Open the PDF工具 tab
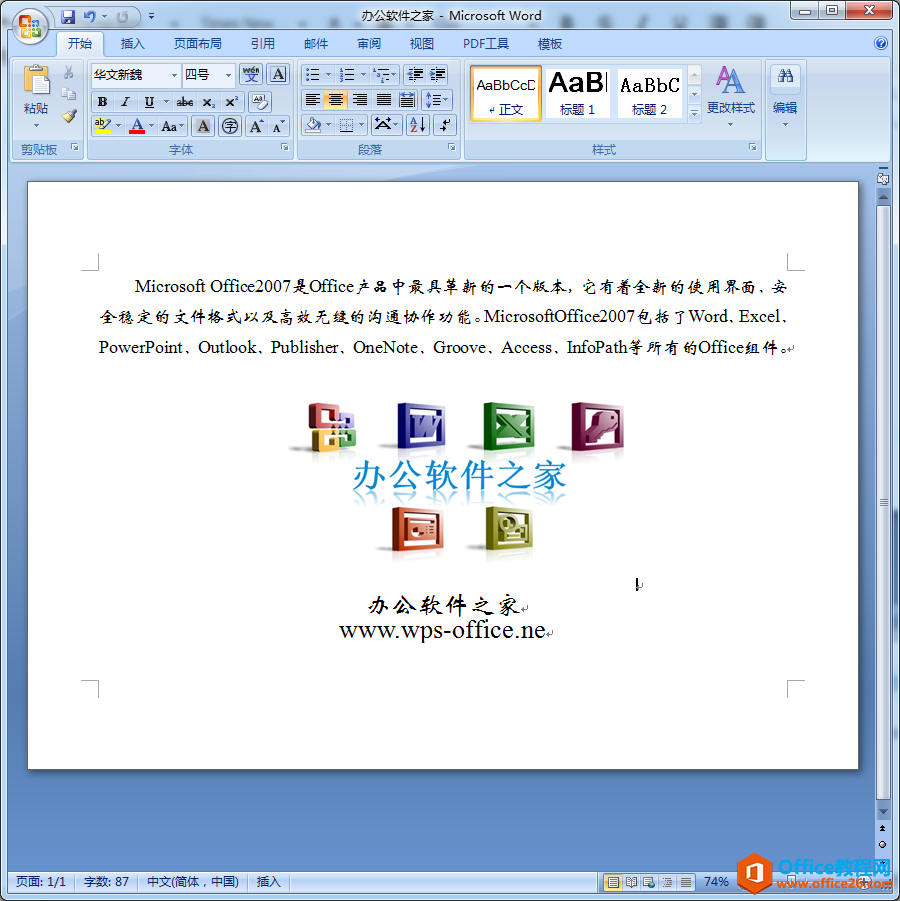The height and width of the screenshot is (901, 900). (486, 44)
